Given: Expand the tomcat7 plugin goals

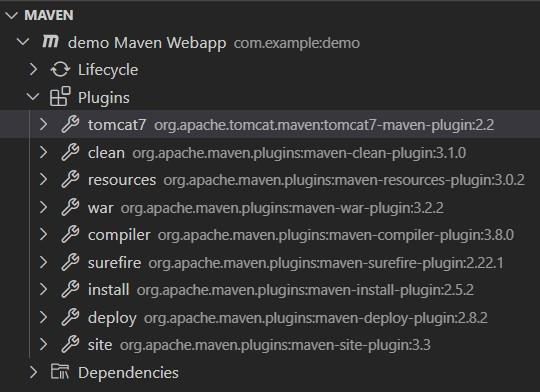Looking at the screenshot, I should tap(43, 124).
